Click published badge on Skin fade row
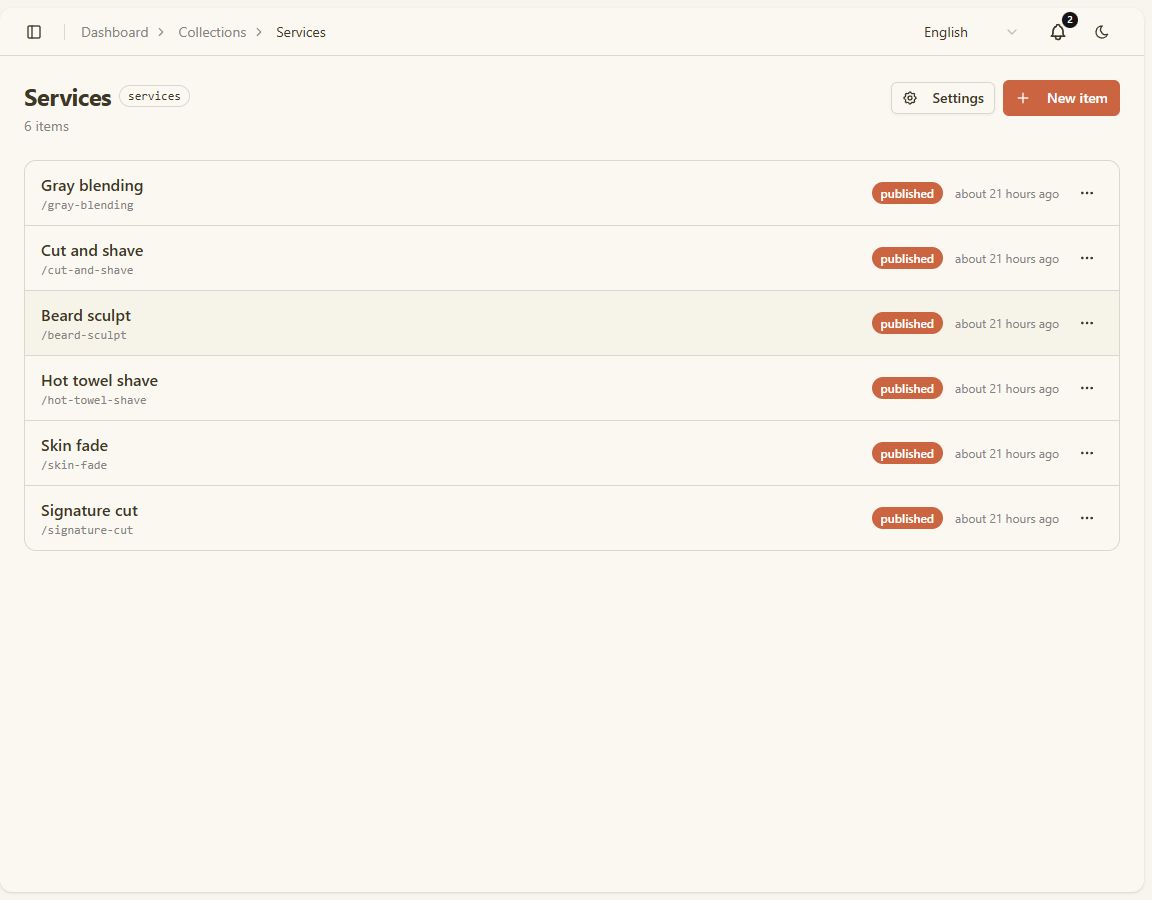This screenshot has height=900, width=1152. pos(907,453)
